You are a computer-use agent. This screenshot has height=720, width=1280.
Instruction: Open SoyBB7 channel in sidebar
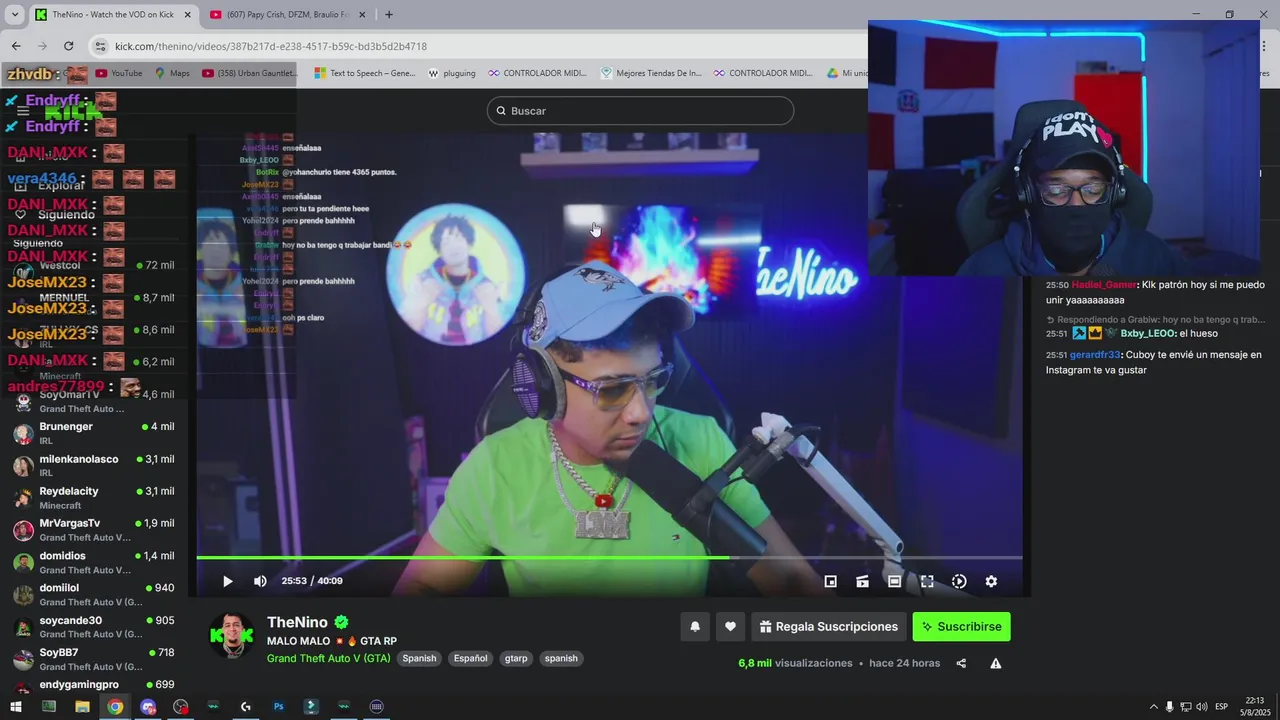point(94,658)
